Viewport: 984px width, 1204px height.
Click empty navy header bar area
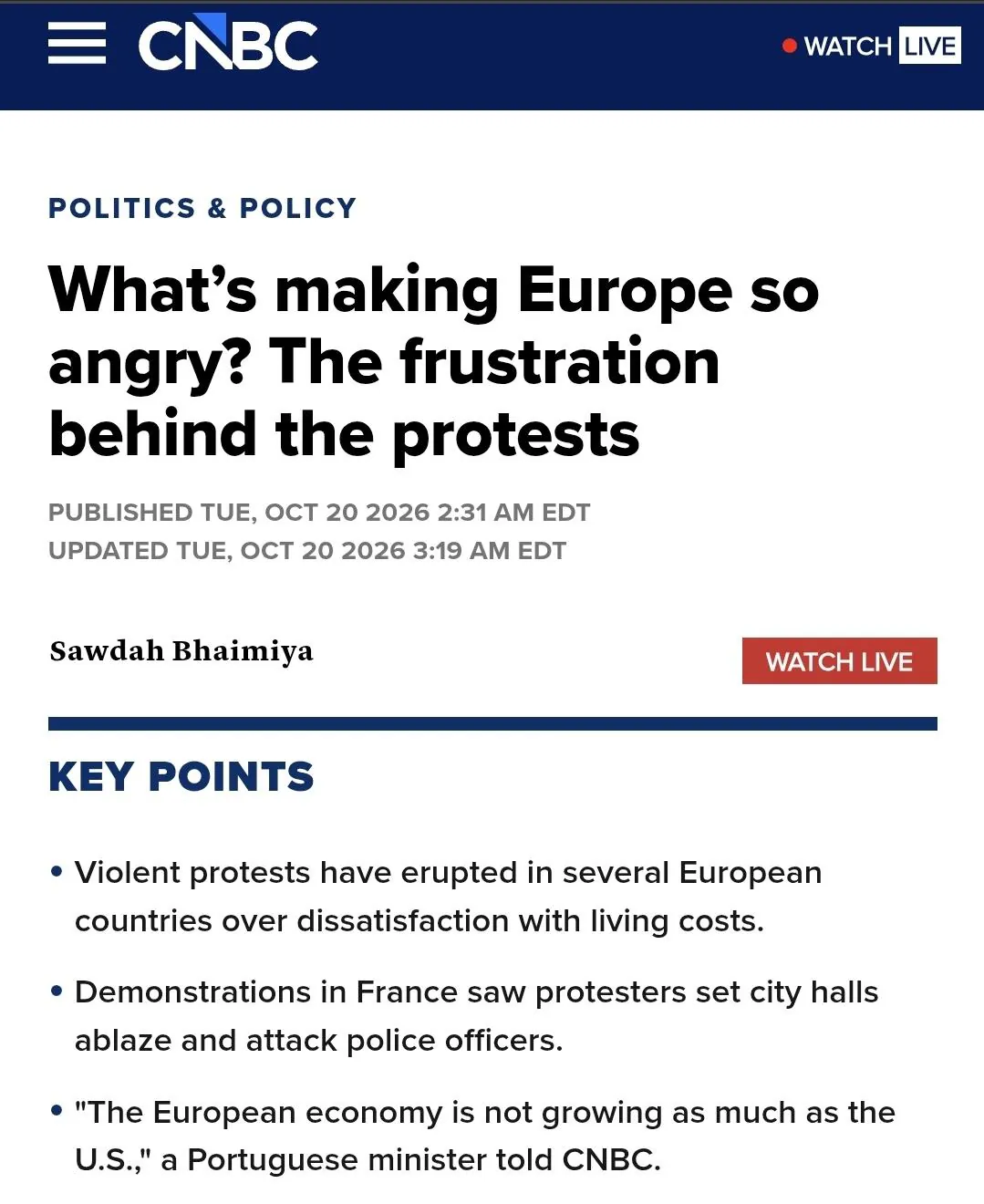[547, 55]
